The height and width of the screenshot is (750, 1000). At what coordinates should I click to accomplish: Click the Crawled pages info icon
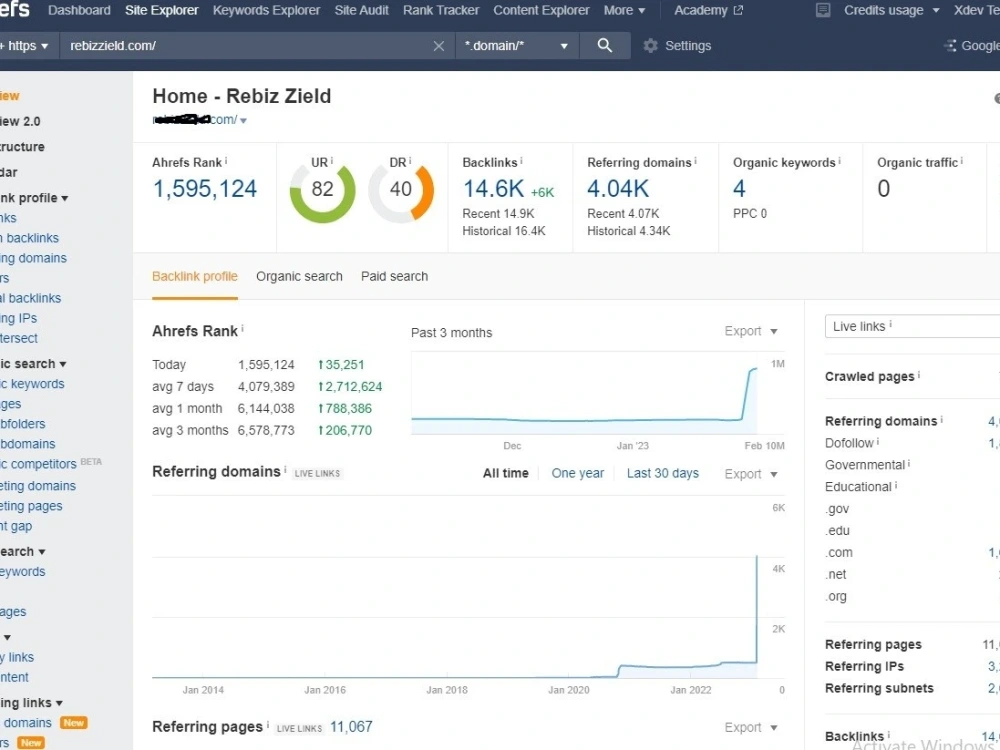click(x=918, y=375)
